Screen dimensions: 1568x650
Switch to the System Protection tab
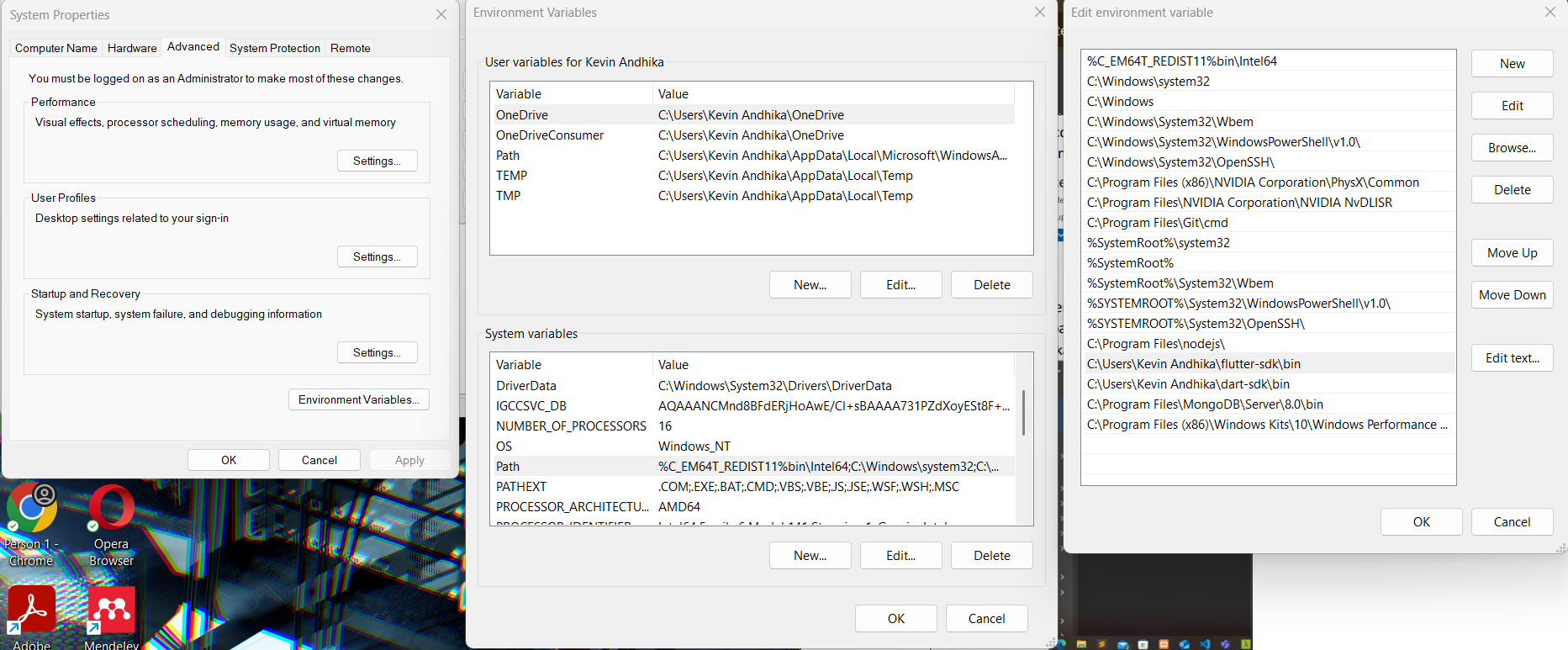274,48
